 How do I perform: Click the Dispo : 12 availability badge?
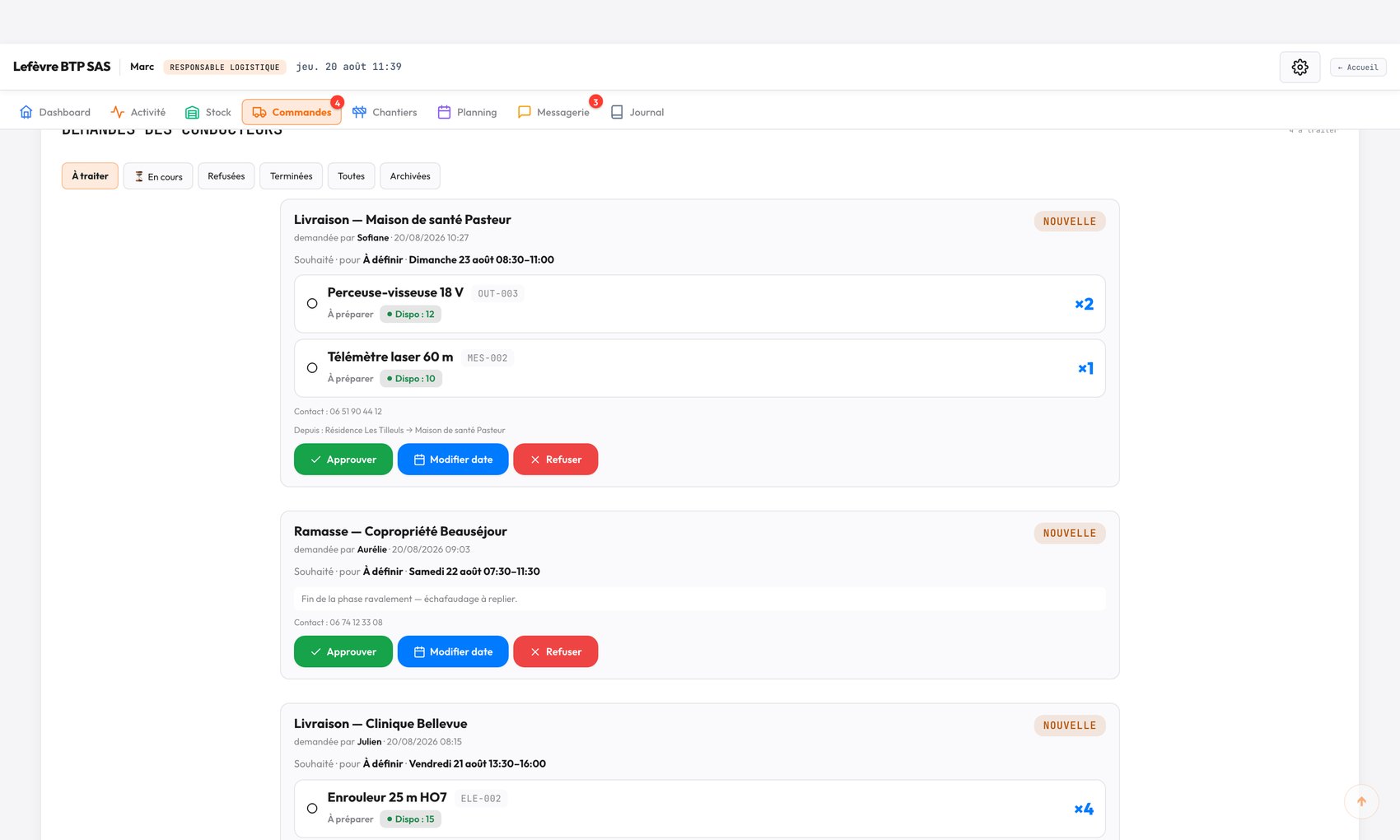(411, 315)
